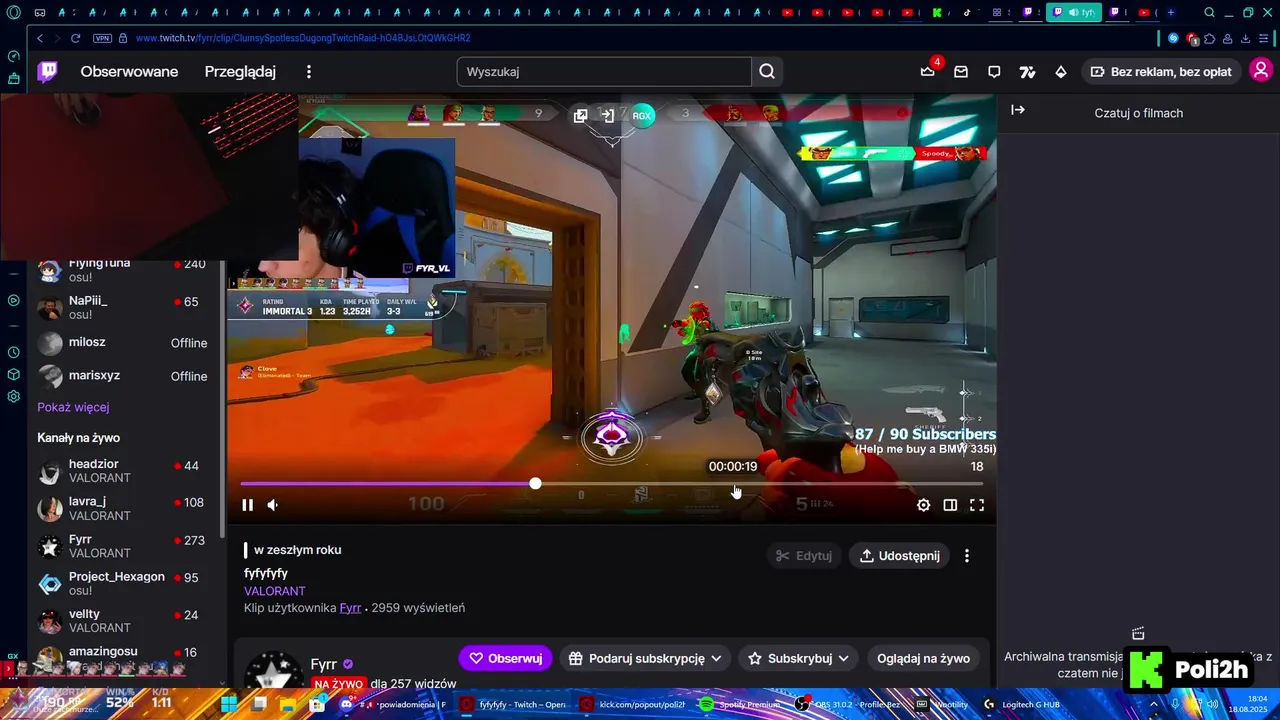Click the Fyrr channel name heading
This screenshot has width=1280, height=720.
click(x=324, y=664)
